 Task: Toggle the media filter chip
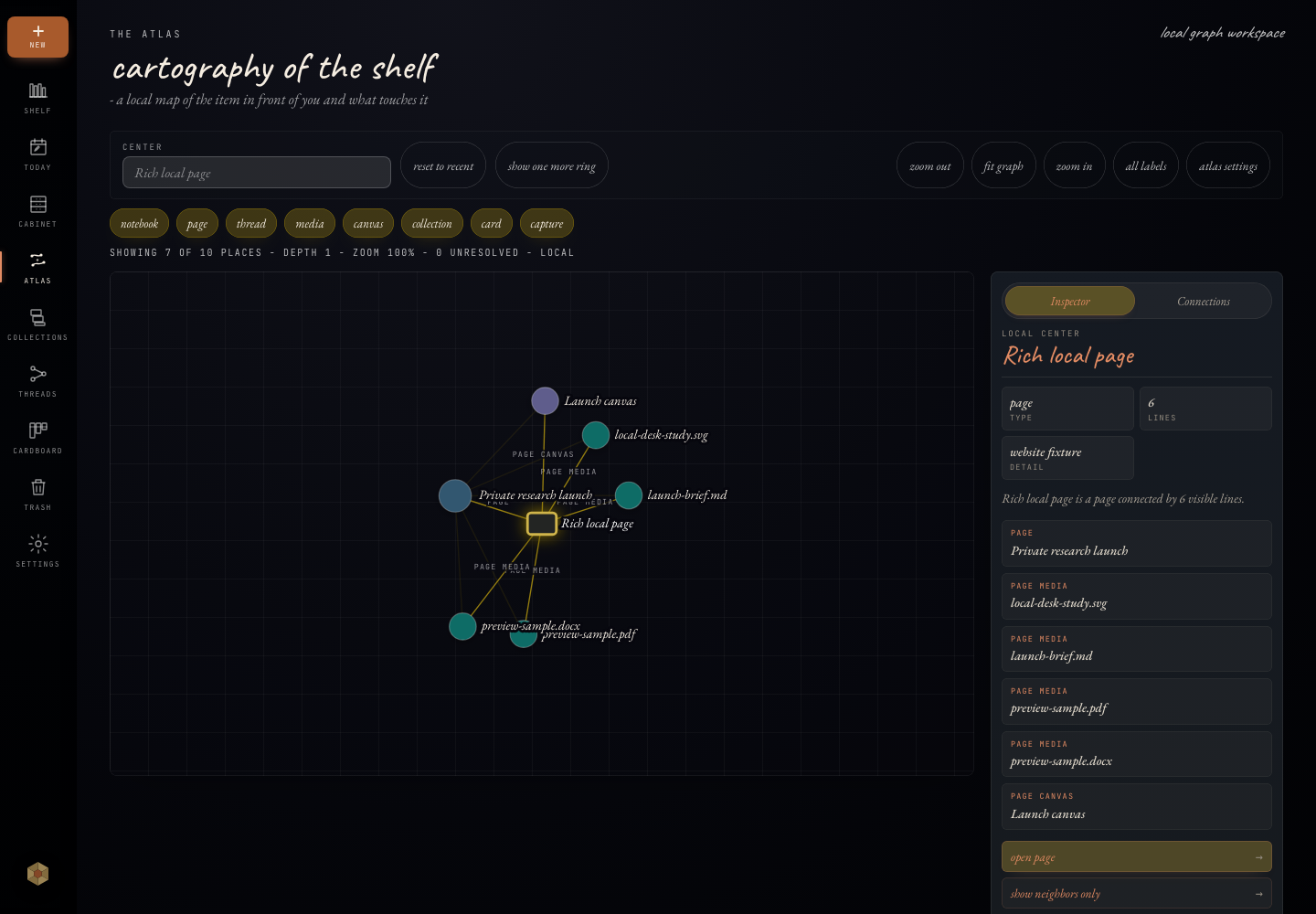point(310,224)
